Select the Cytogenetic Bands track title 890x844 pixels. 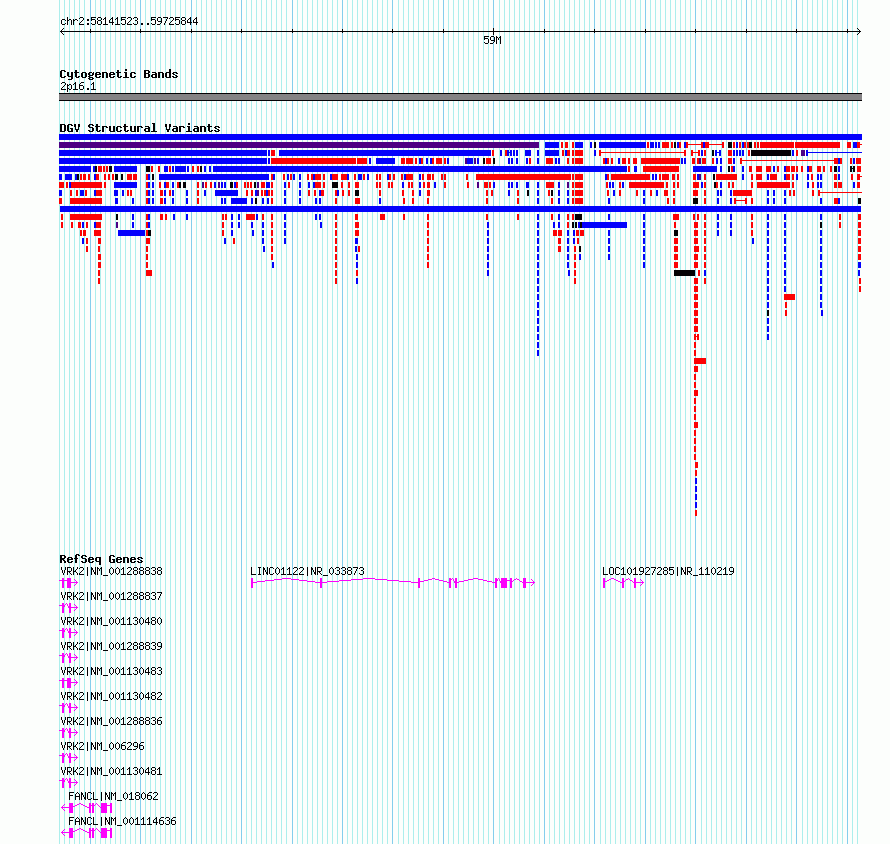(x=119, y=74)
